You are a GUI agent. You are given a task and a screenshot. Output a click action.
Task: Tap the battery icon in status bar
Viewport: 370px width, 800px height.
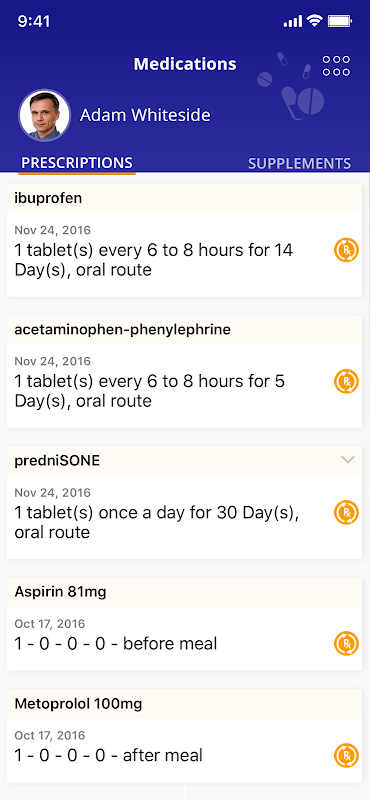340,21
